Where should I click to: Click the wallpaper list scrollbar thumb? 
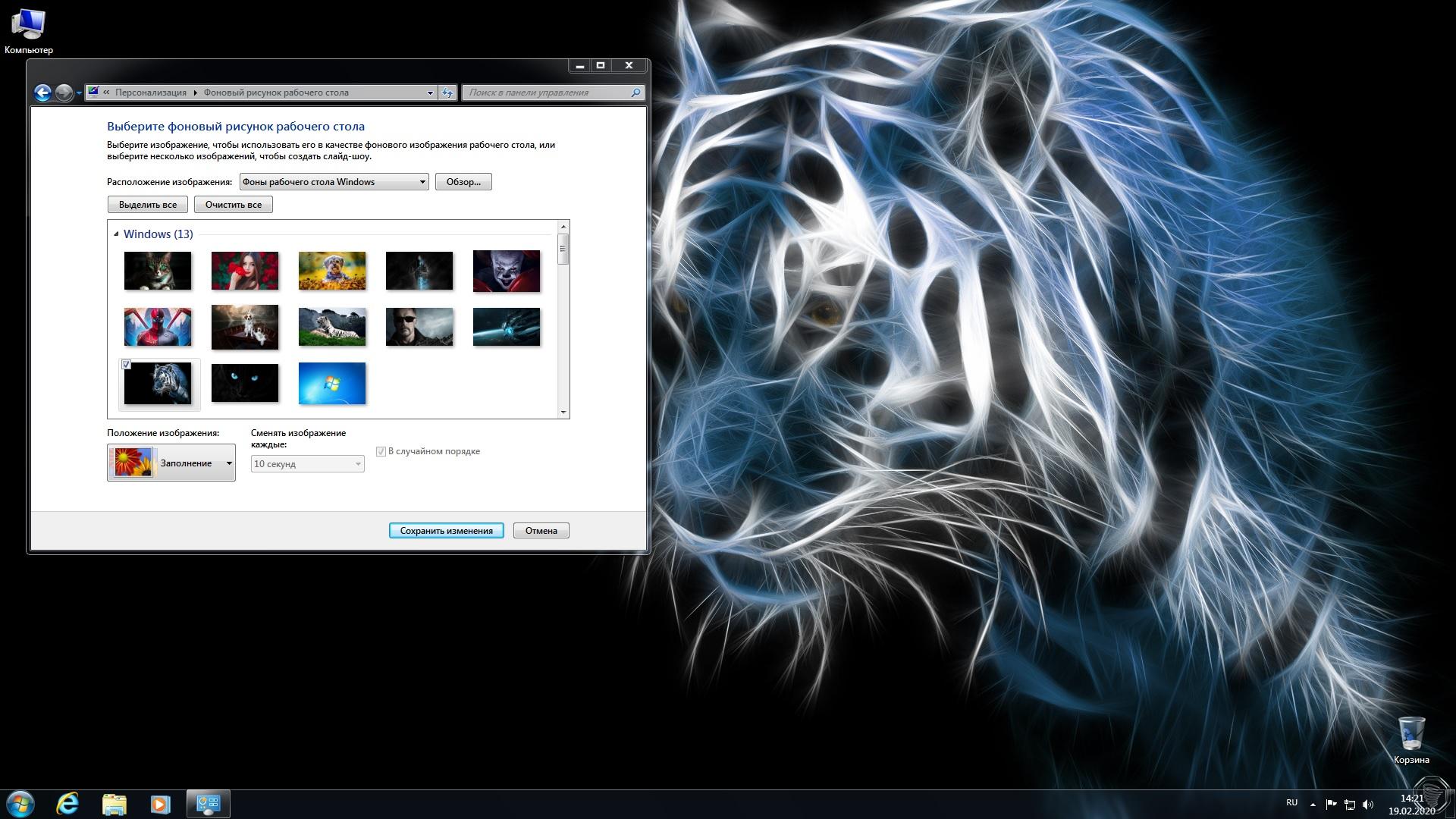coord(563,249)
